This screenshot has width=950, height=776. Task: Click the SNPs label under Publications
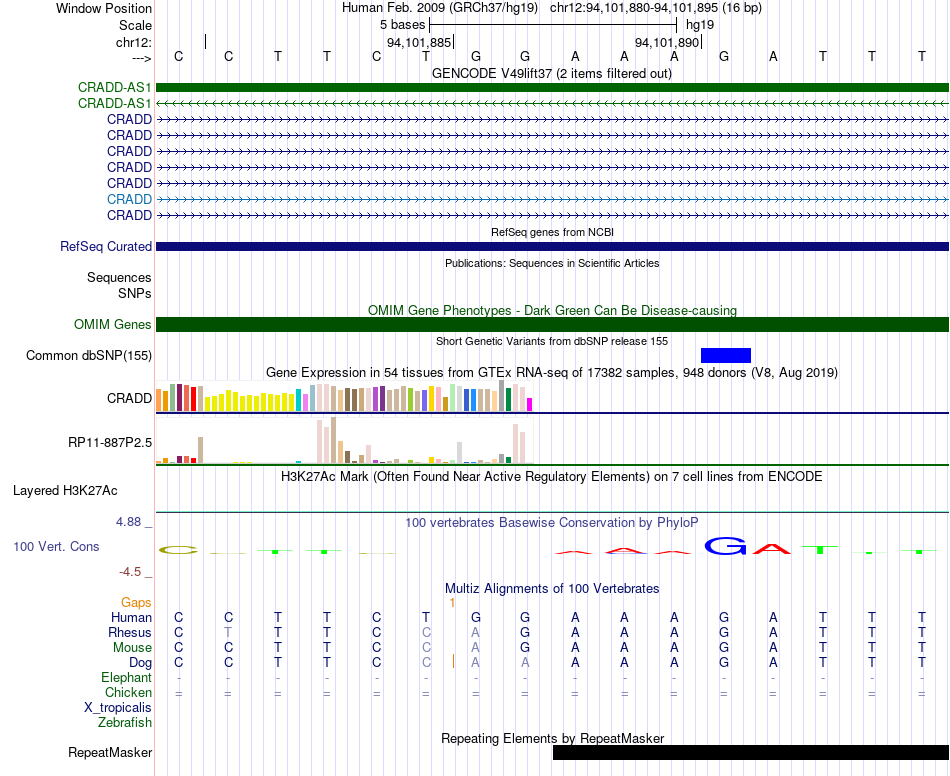click(135, 293)
